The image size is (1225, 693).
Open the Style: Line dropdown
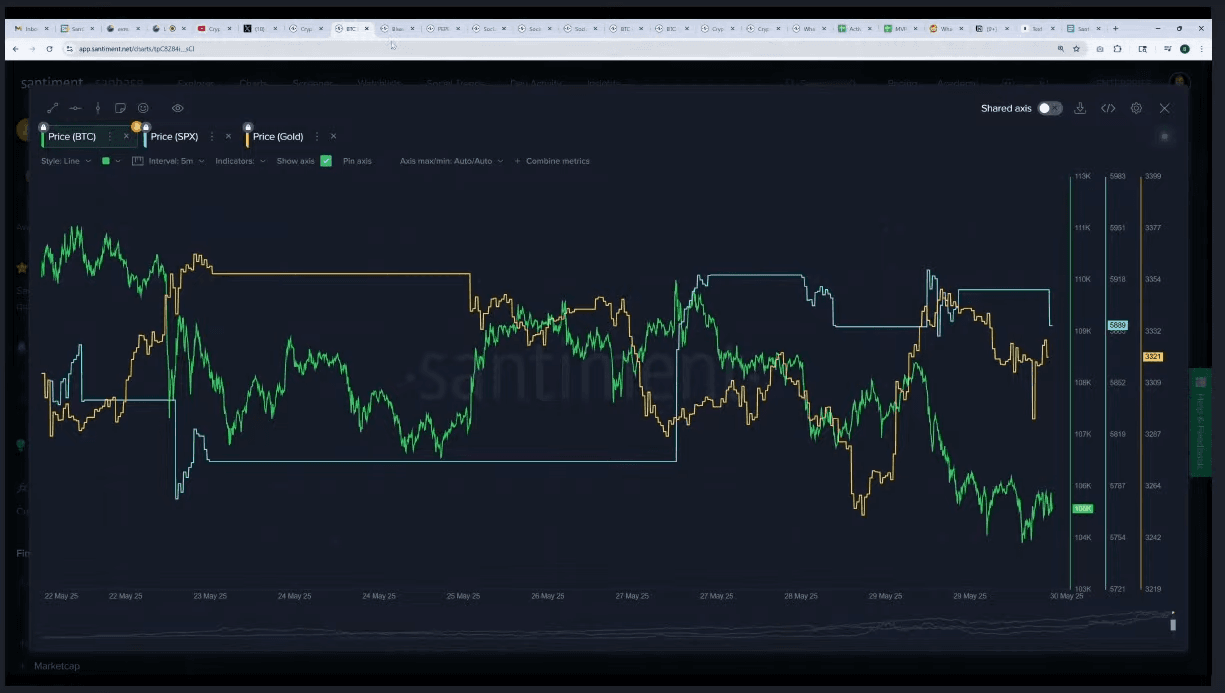coord(66,161)
